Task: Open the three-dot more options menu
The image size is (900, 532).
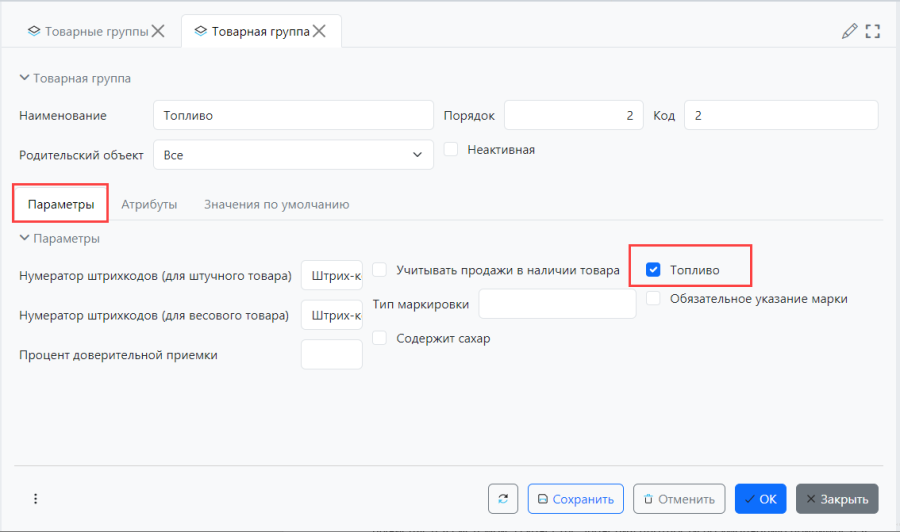Action: (x=35, y=499)
